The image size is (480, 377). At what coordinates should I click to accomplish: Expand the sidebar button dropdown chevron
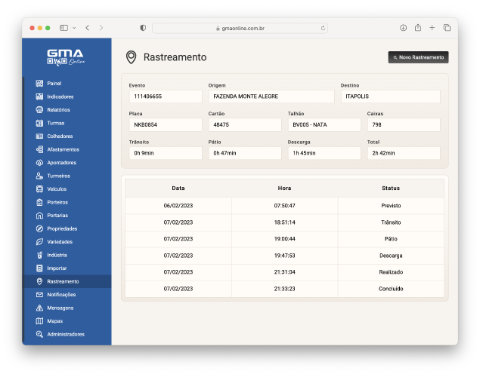coord(74,28)
